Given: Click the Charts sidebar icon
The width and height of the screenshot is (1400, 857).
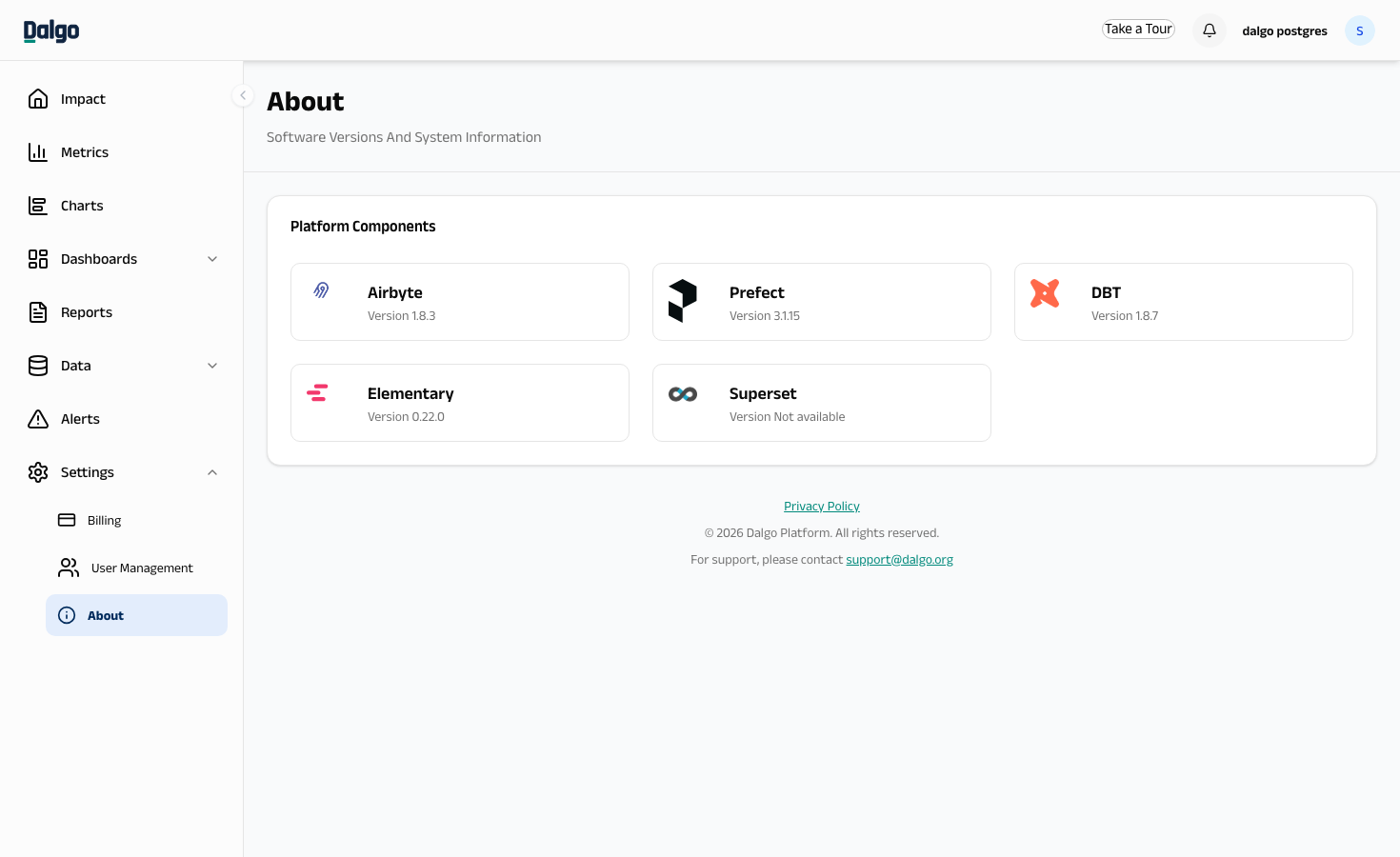Looking at the screenshot, I should (38, 206).
